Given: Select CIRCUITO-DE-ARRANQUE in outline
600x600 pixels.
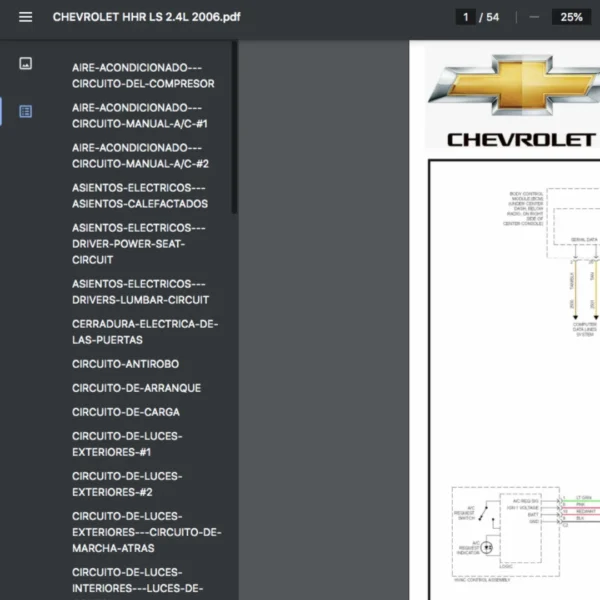Looking at the screenshot, I should point(136,388).
